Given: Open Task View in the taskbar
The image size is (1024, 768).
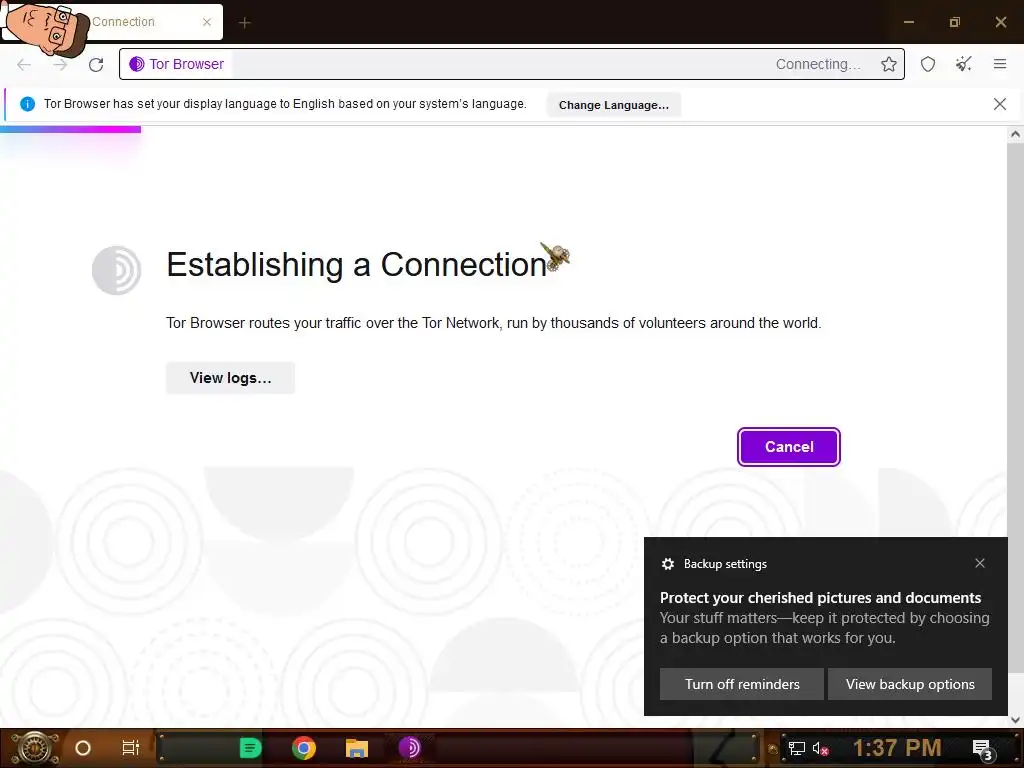Looking at the screenshot, I should 131,748.
